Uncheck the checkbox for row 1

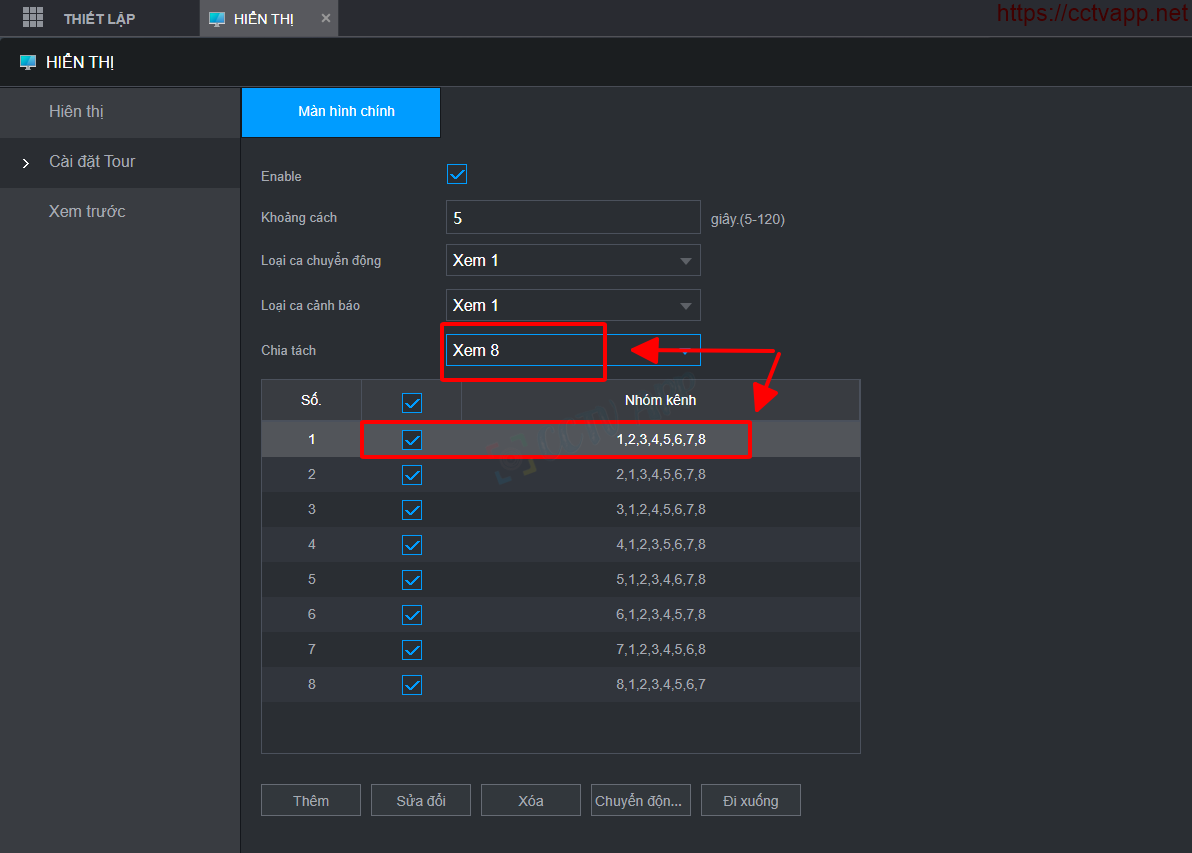click(x=411, y=439)
